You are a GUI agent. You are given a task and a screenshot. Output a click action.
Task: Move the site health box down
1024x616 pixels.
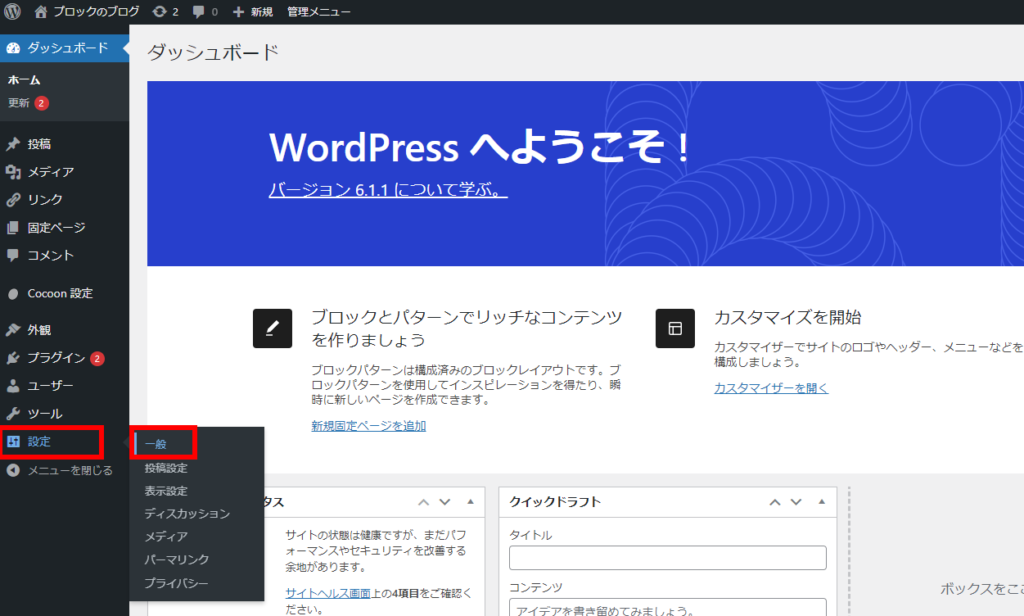pos(445,502)
